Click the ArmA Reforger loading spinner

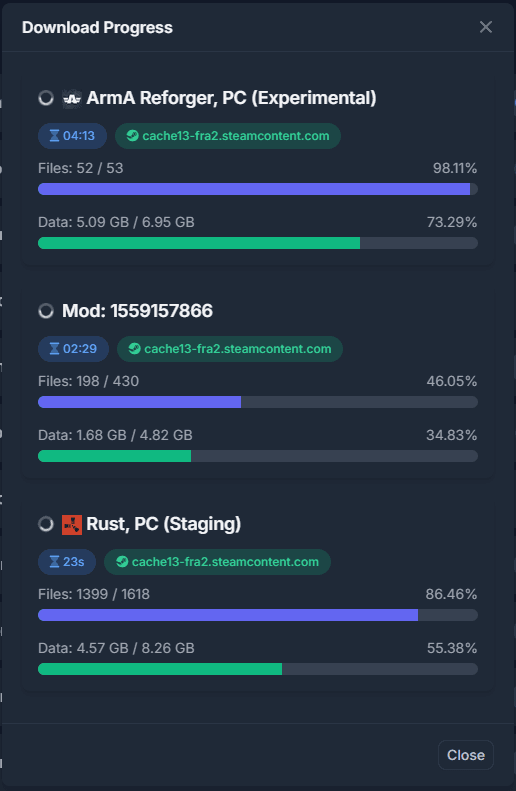coord(46,98)
